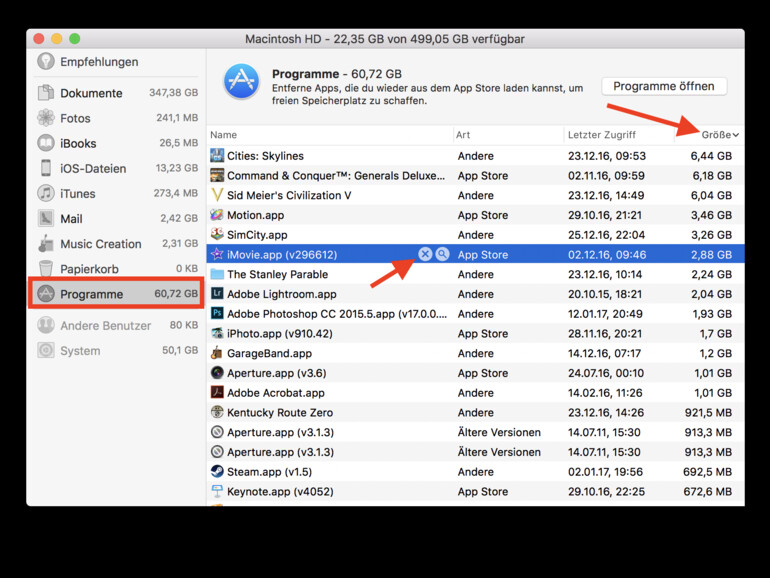Image resolution: width=770 pixels, height=578 pixels.
Task: Select the Dokumente sidebar icon
Action: (46, 93)
